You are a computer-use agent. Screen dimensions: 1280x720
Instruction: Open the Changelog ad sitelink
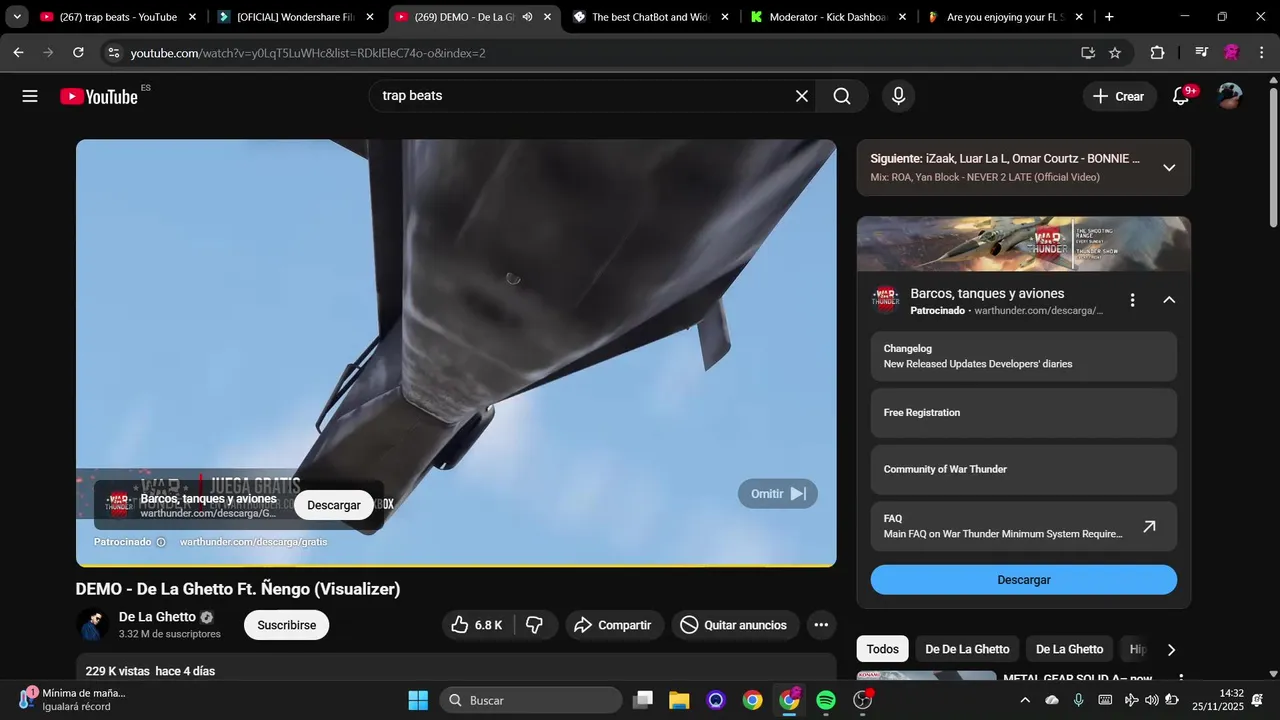tap(1023, 356)
